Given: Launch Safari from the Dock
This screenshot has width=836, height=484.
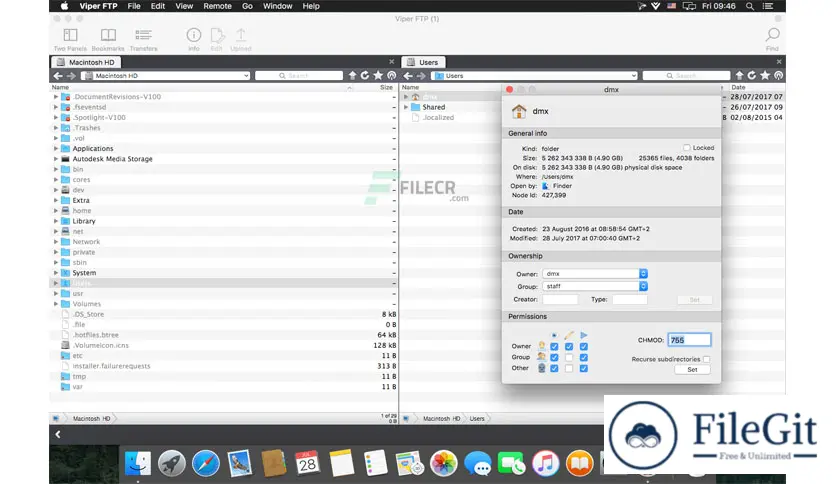Looking at the screenshot, I should (205, 463).
